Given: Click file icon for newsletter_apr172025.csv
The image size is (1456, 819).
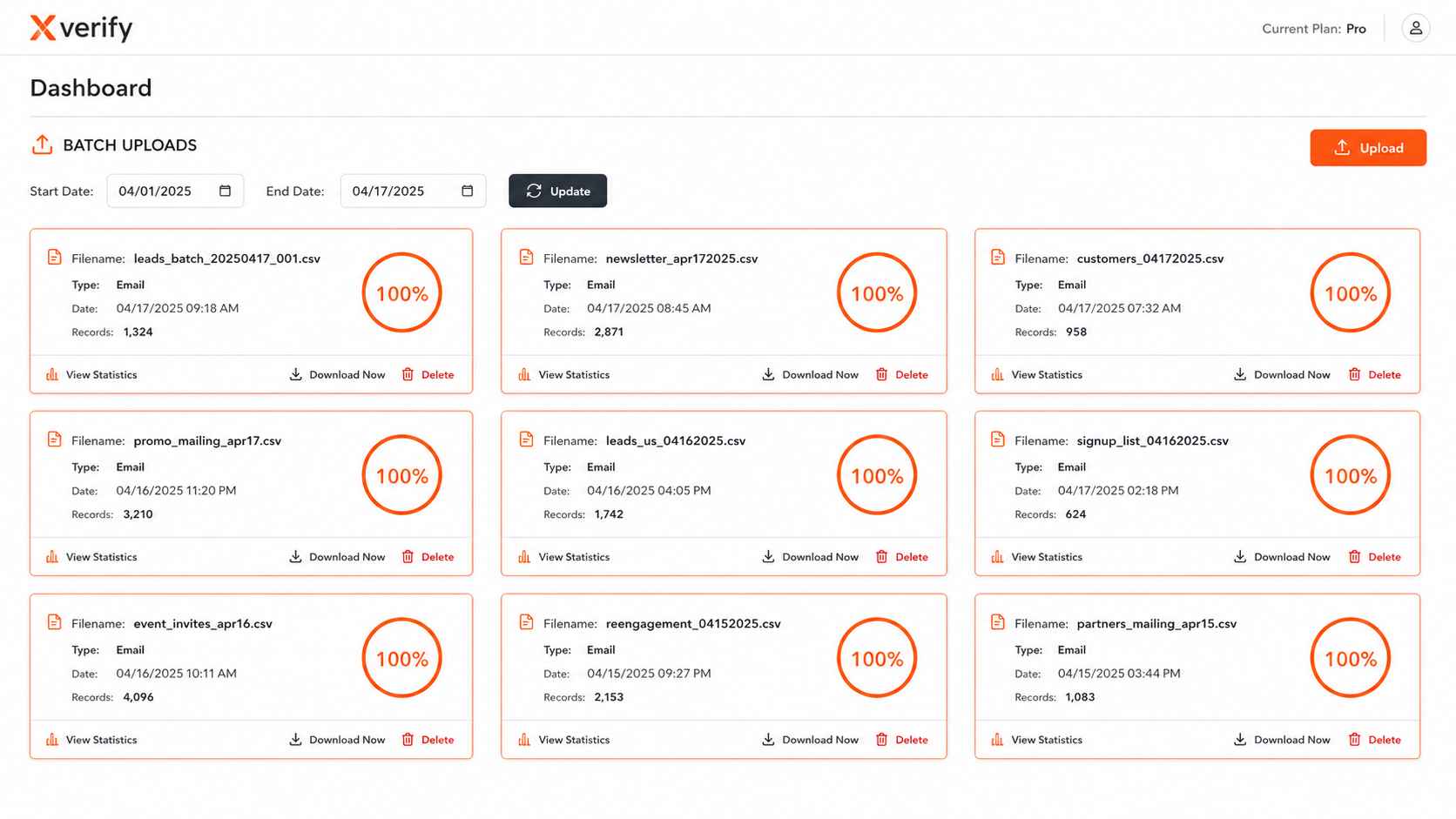Looking at the screenshot, I should 526,258.
